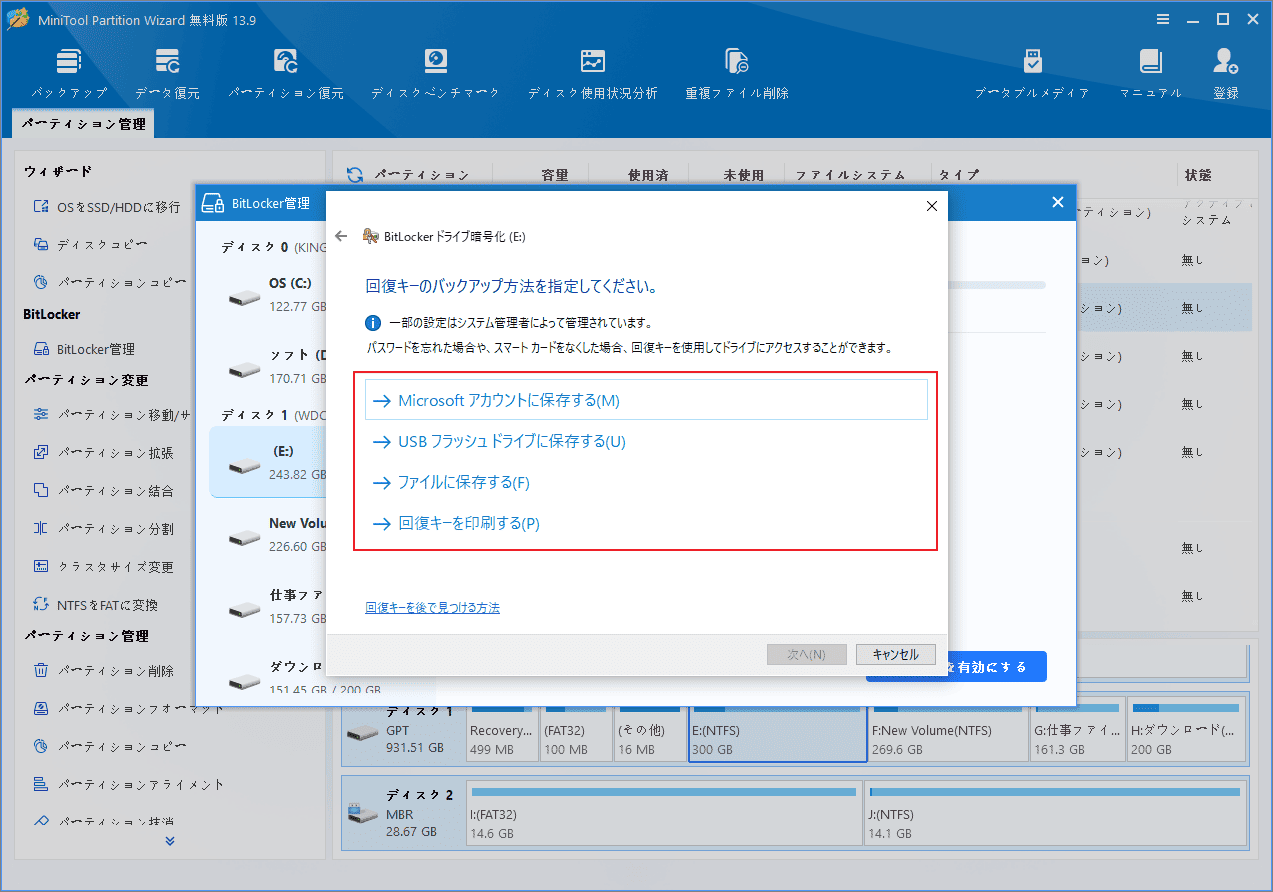Select OS (C:) drive in BitLocker管理 list
Screen dimensions: 1273x892
point(268,293)
